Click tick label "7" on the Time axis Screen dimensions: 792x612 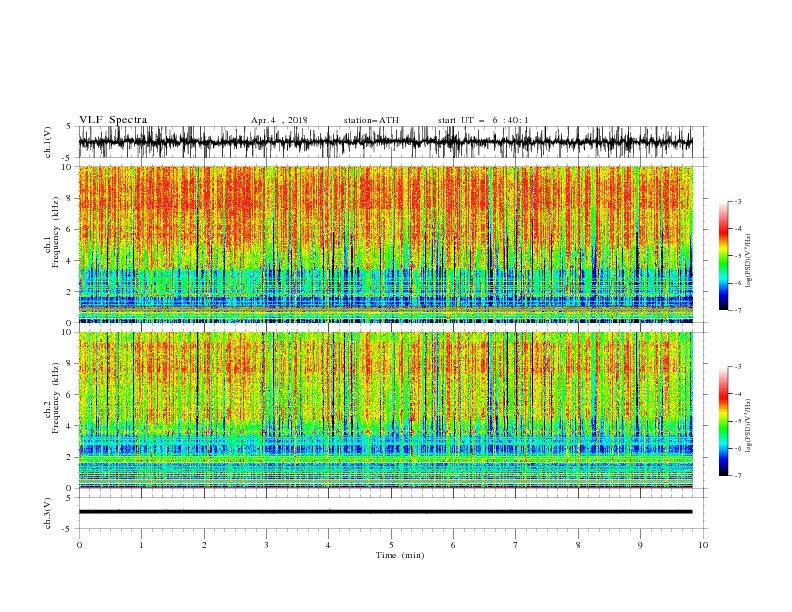click(516, 545)
